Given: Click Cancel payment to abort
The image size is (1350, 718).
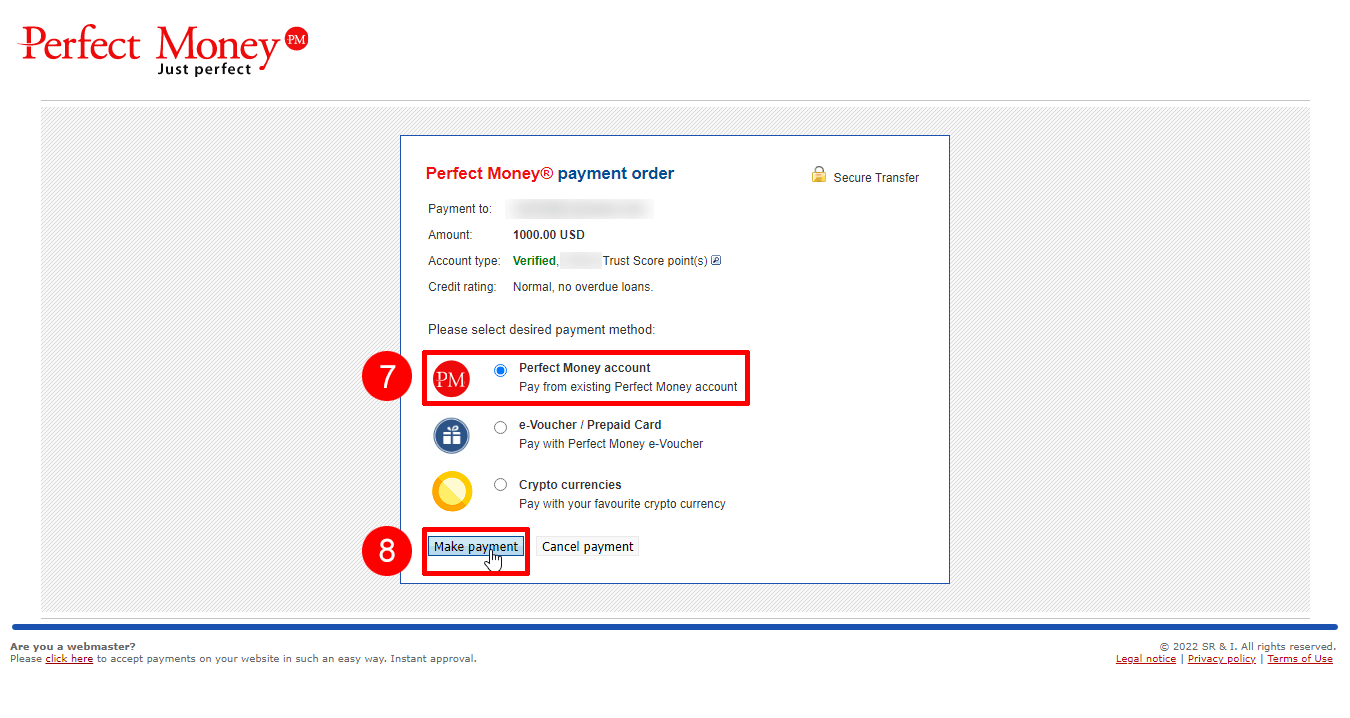Looking at the screenshot, I should coord(587,546).
